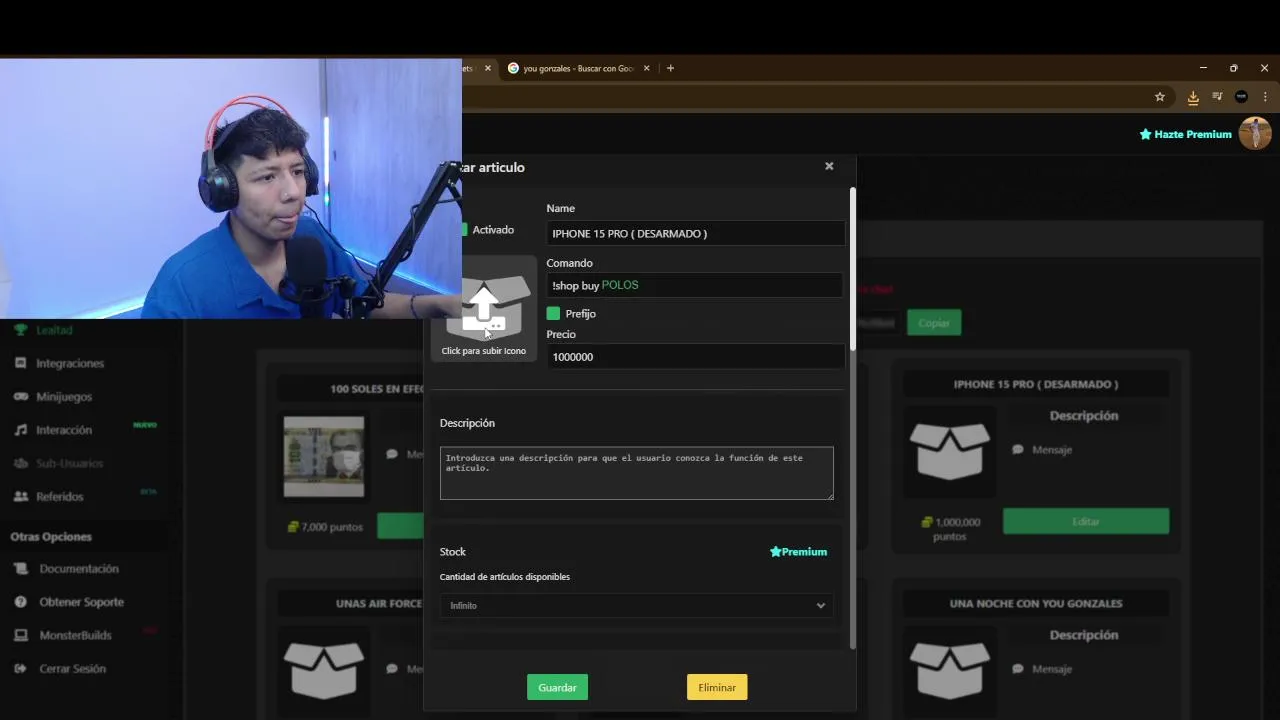Click the coins icon next to 1,000,000 puntos

click(x=927, y=522)
